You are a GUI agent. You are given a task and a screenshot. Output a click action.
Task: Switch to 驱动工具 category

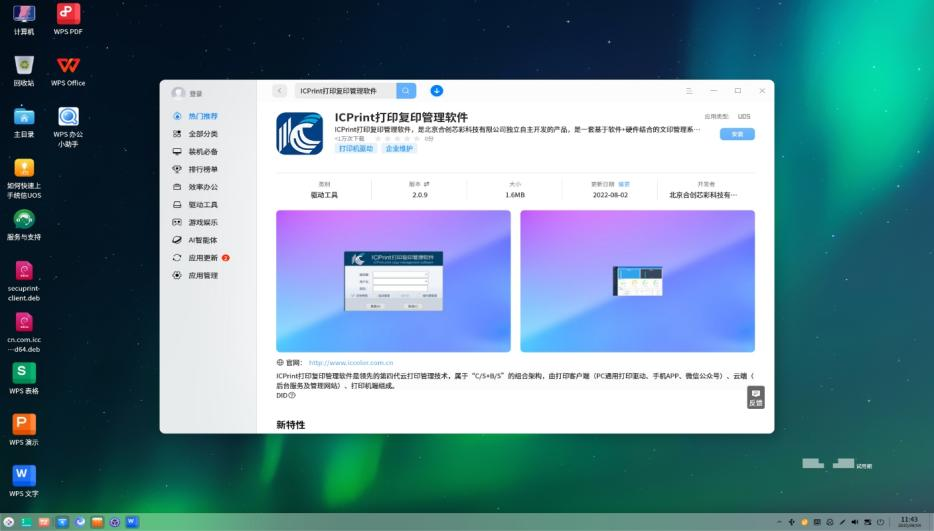coord(202,205)
